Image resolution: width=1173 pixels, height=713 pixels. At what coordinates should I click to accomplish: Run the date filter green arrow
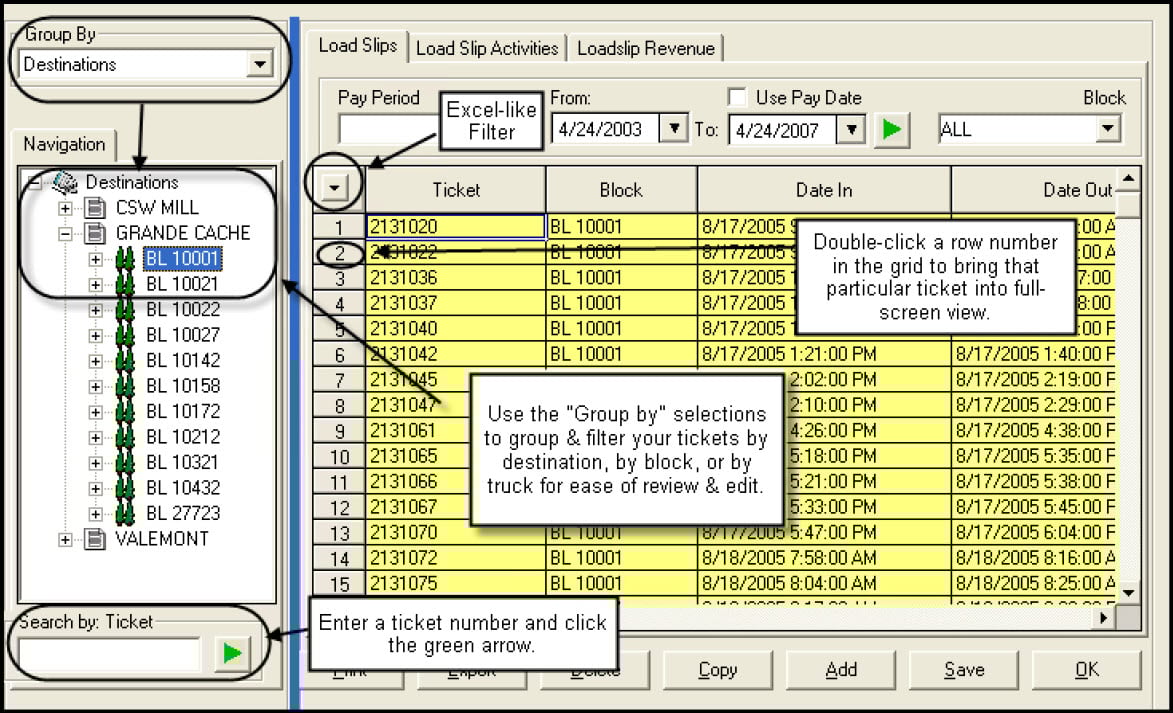pyautogui.click(x=892, y=129)
